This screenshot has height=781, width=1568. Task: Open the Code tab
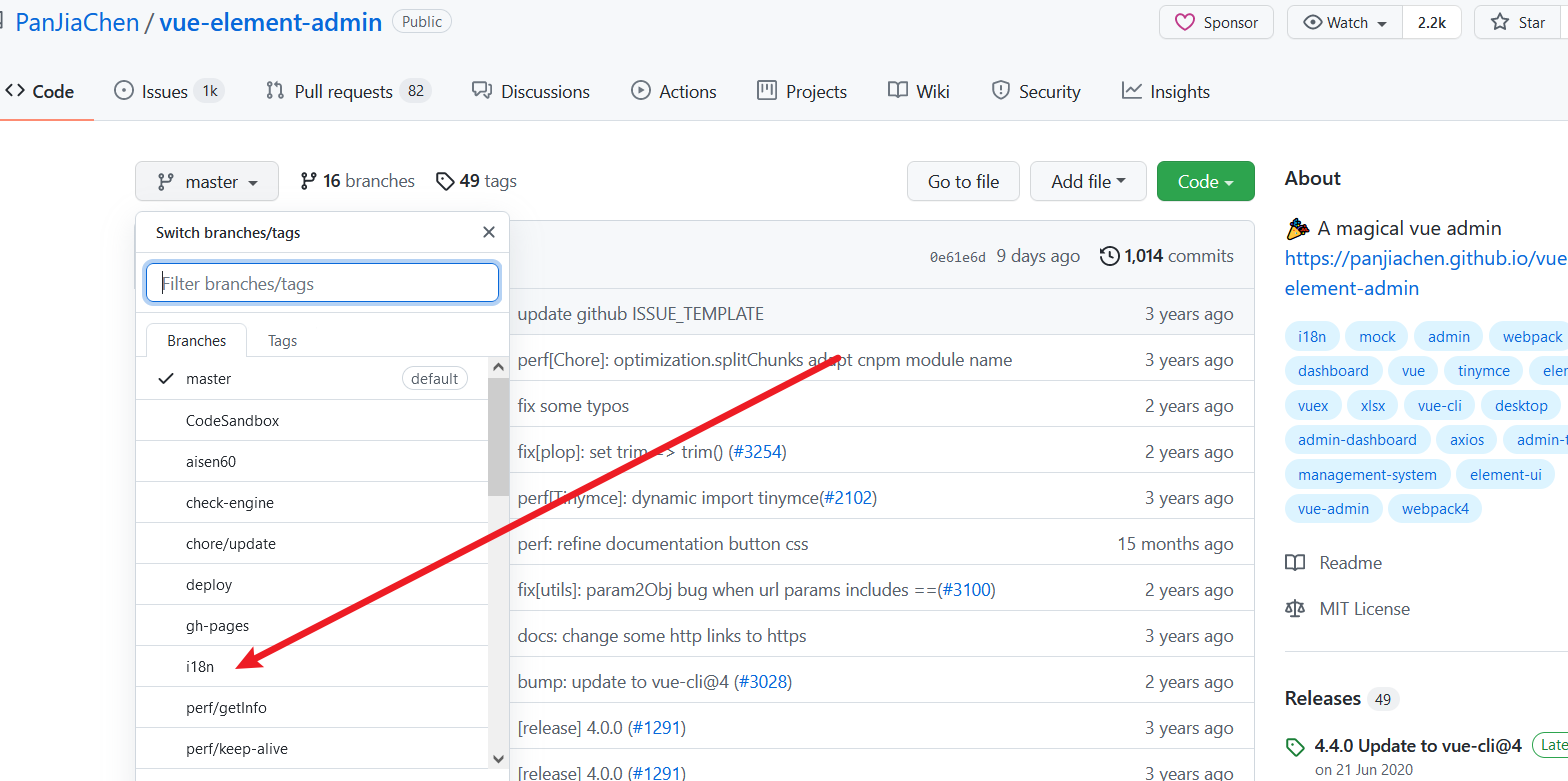pyautogui.click(x=40, y=91)
